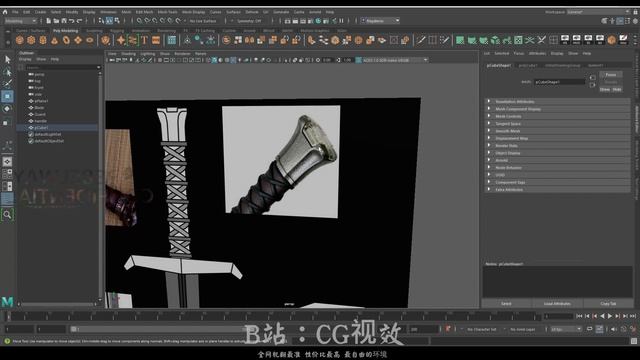640x360 pixels.
Task: Open the pCubeShape1 attribute tab
Action: (x=499, y=65)
